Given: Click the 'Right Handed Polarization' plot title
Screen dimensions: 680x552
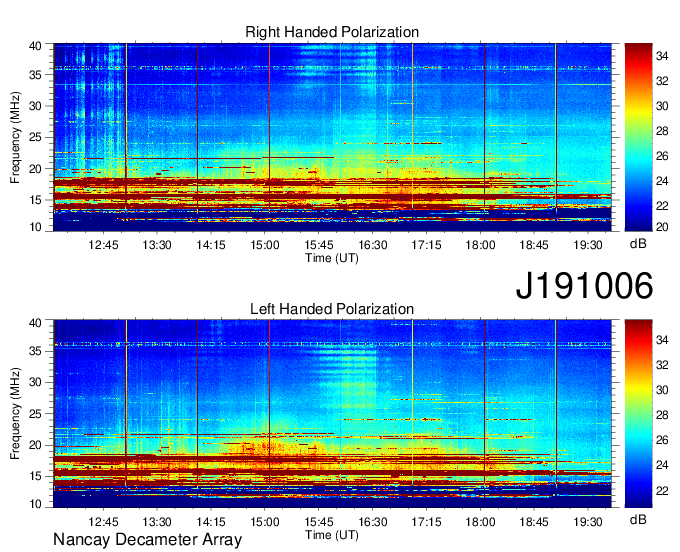Looking at the screenshot, I should (x=332, y=32).
